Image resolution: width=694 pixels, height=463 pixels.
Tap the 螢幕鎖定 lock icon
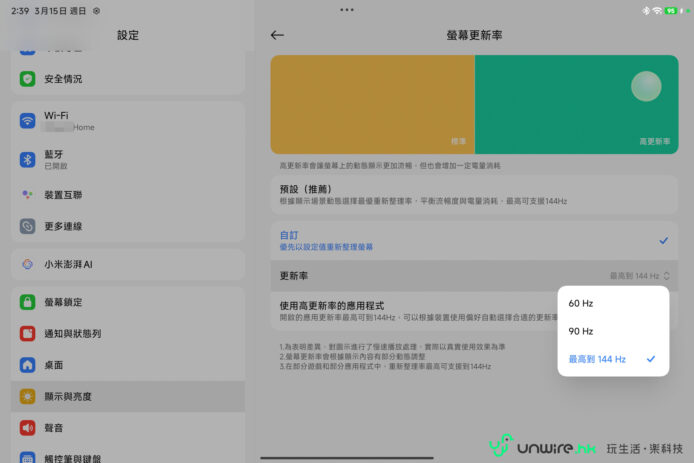coord(27,301)
